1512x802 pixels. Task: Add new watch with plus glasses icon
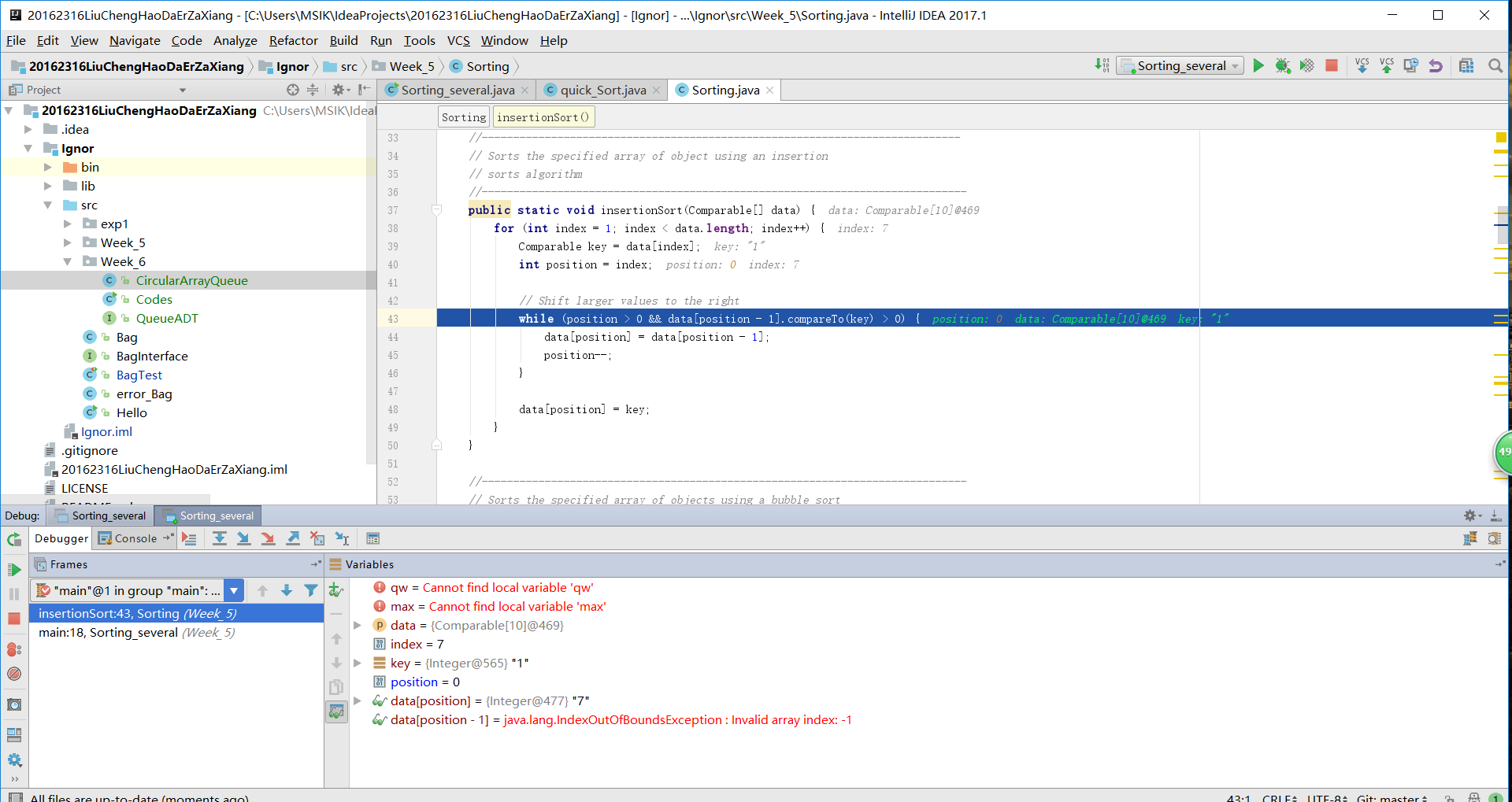coord(336,589)
